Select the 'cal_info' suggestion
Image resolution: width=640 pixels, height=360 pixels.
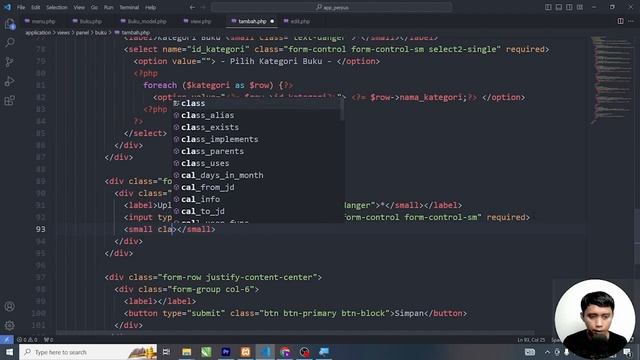pos(258,199)
